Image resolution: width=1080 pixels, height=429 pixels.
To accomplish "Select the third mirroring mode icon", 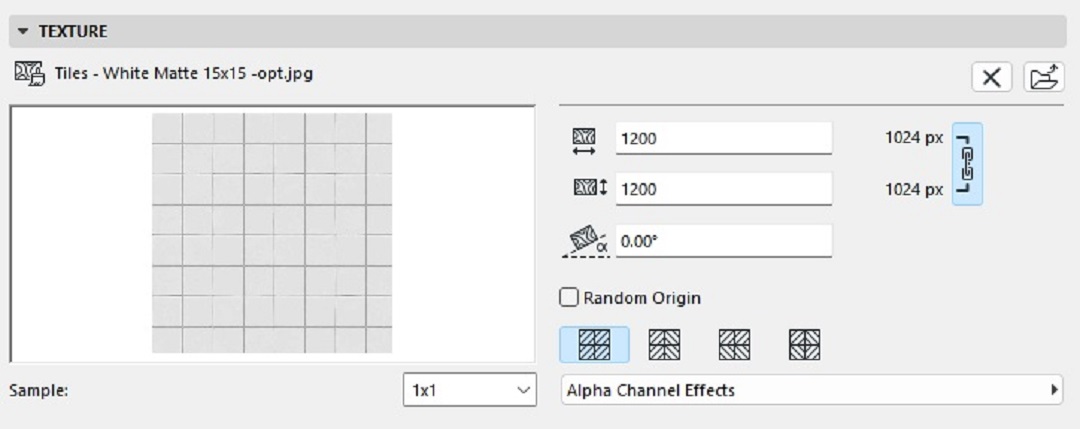I will coord(734,344).
